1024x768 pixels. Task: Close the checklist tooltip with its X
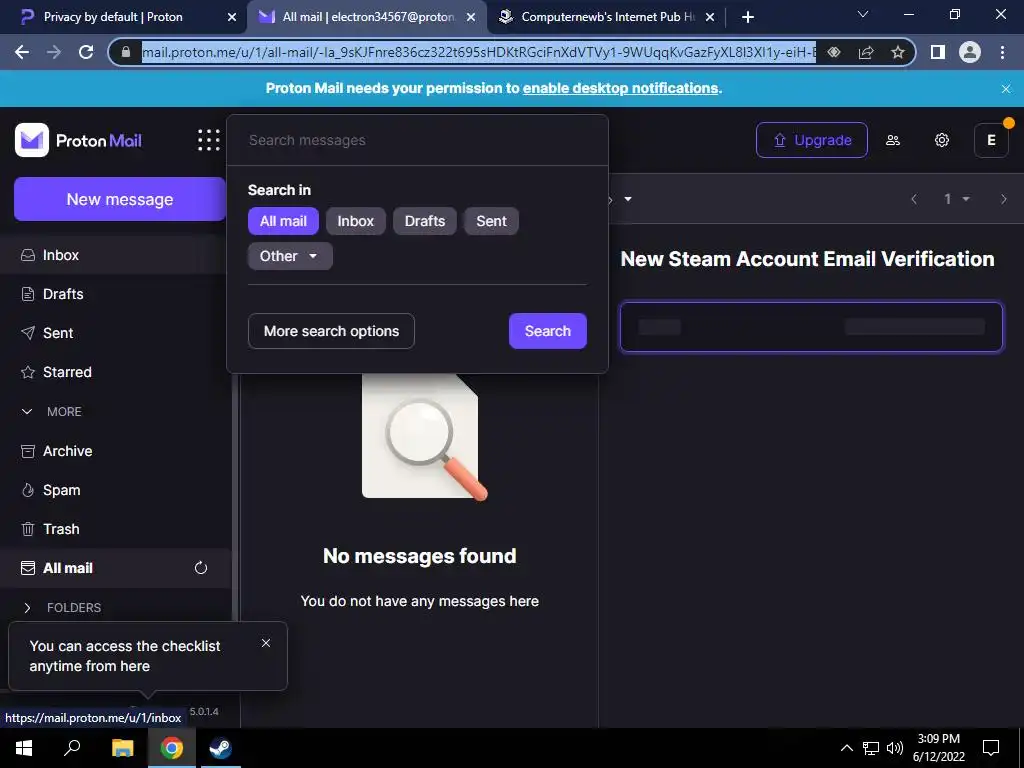tap(266, 643)
